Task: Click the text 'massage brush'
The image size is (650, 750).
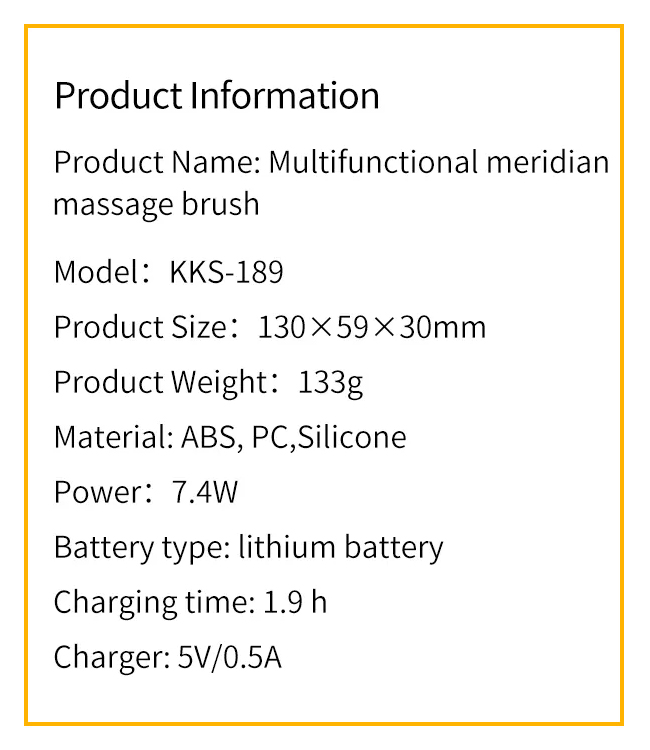Action: (156, 204)
